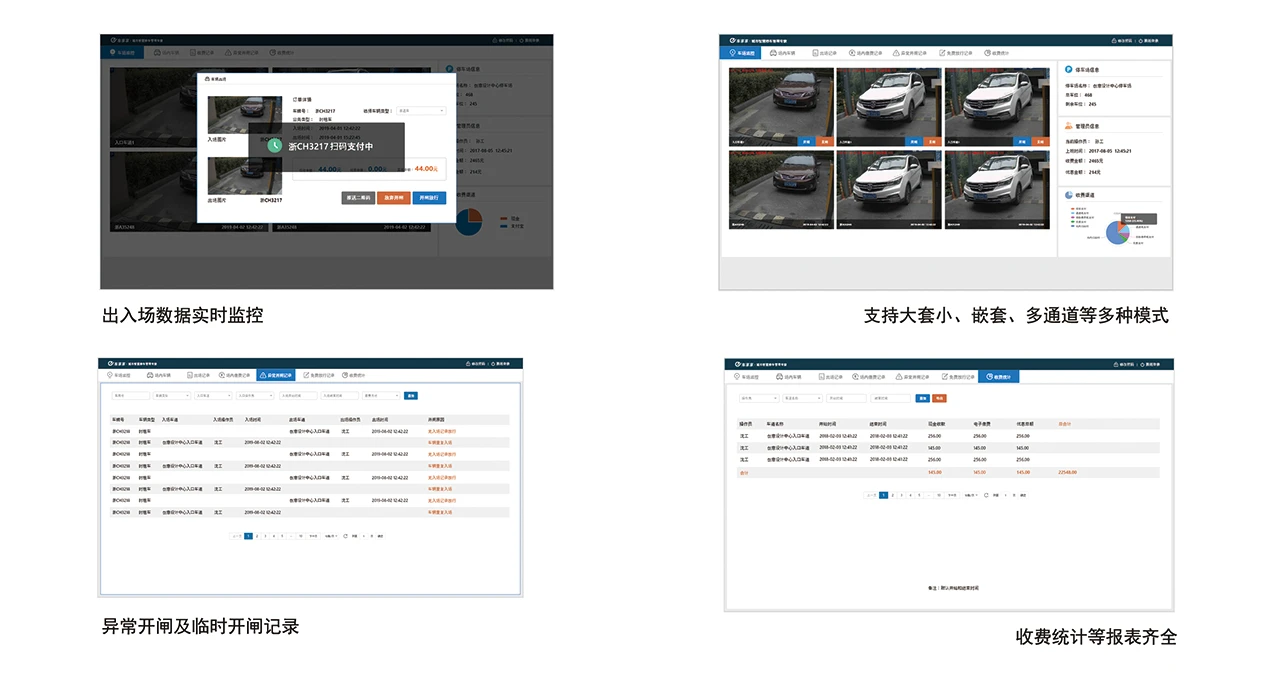Click blue open button under top-left red car feed

804,142
